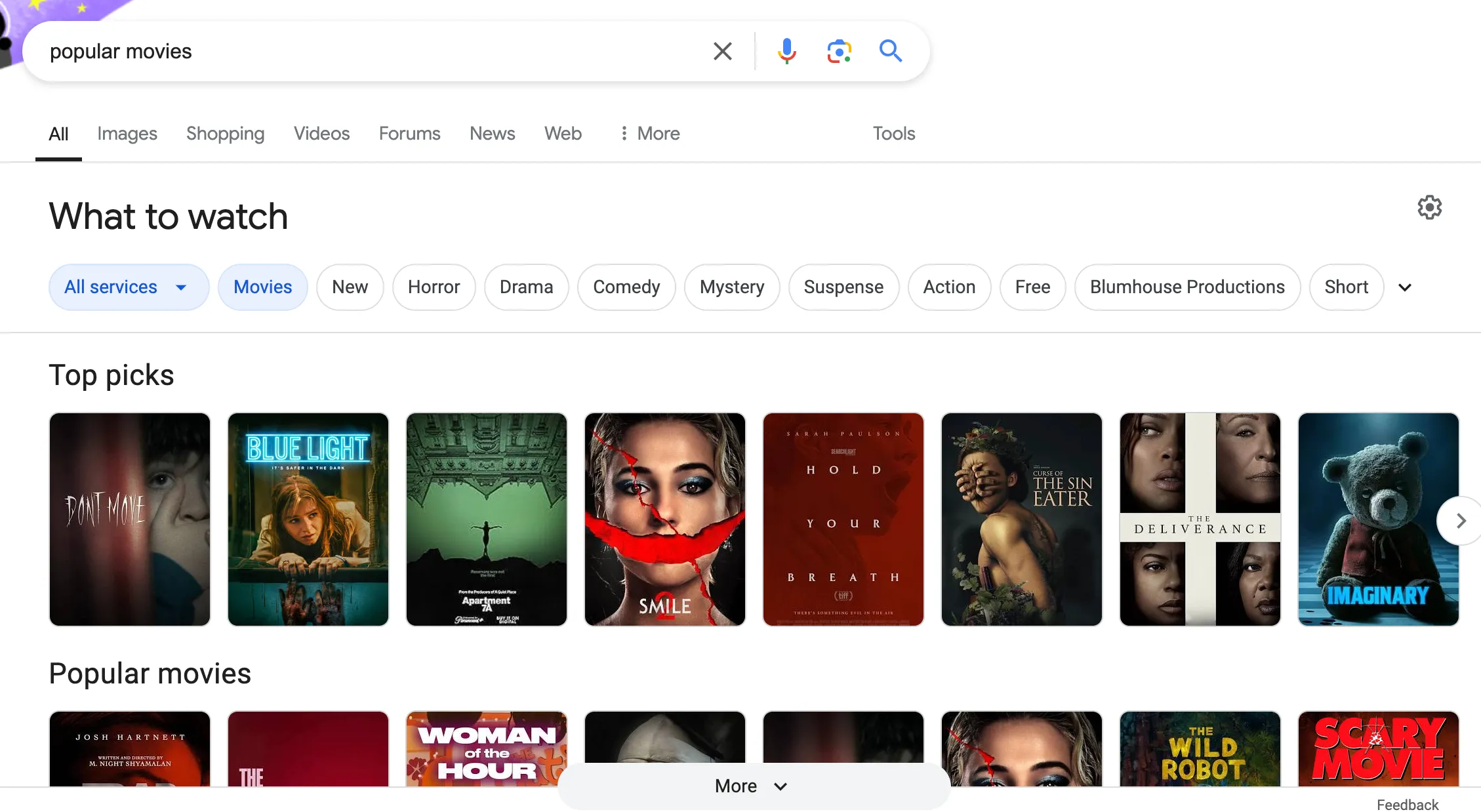
Task: Toggle the Action filter chip
Action: [x=950, y=287]
